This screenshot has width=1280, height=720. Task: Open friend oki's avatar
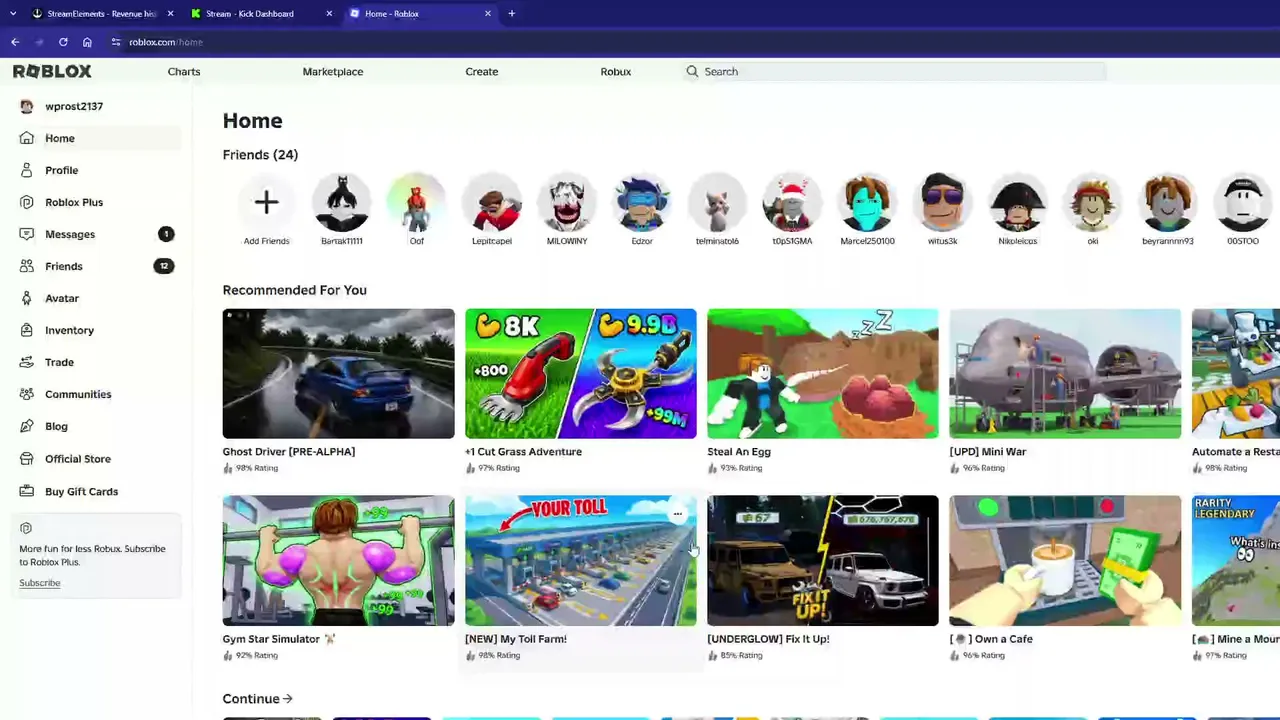pos(1092,203)
